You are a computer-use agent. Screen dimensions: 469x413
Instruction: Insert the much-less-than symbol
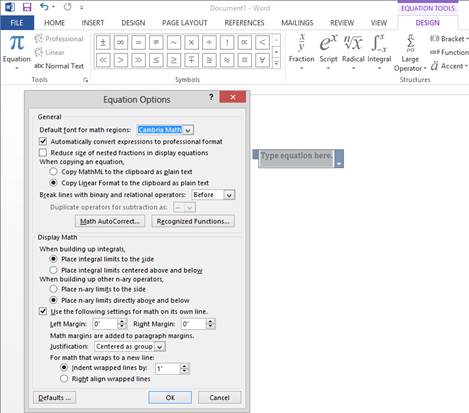click(103, 60)
